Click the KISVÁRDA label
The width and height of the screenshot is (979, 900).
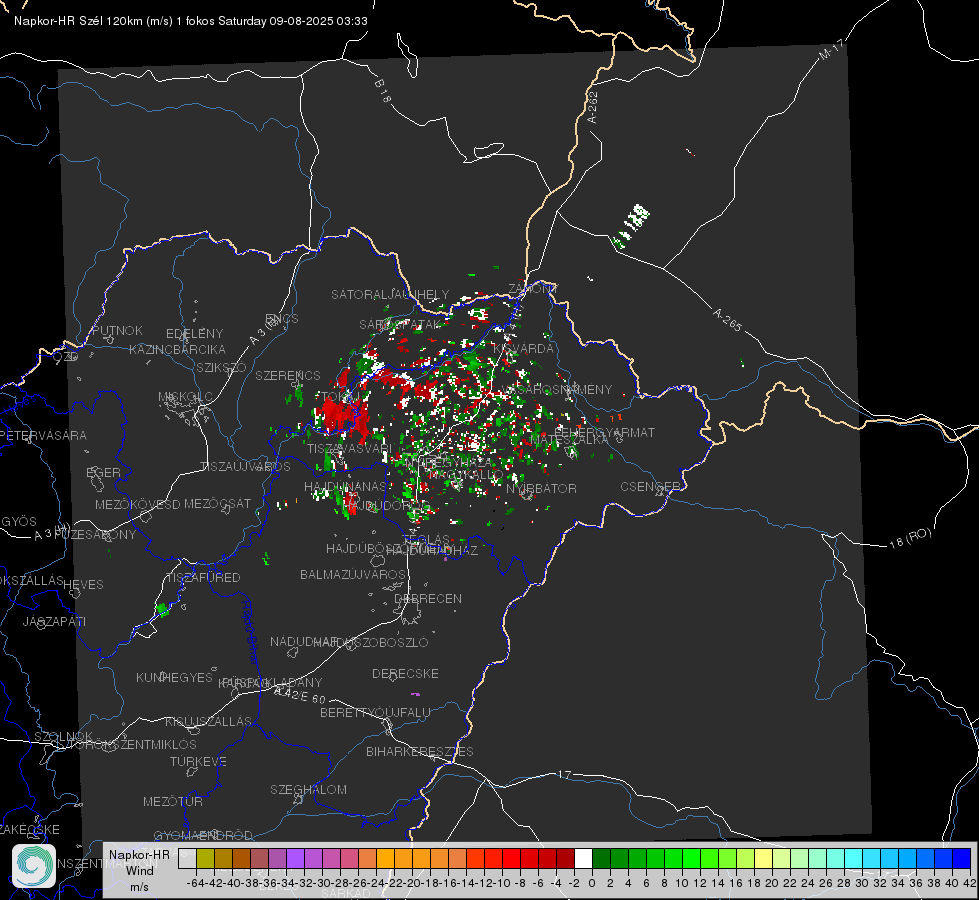[524, 349]
